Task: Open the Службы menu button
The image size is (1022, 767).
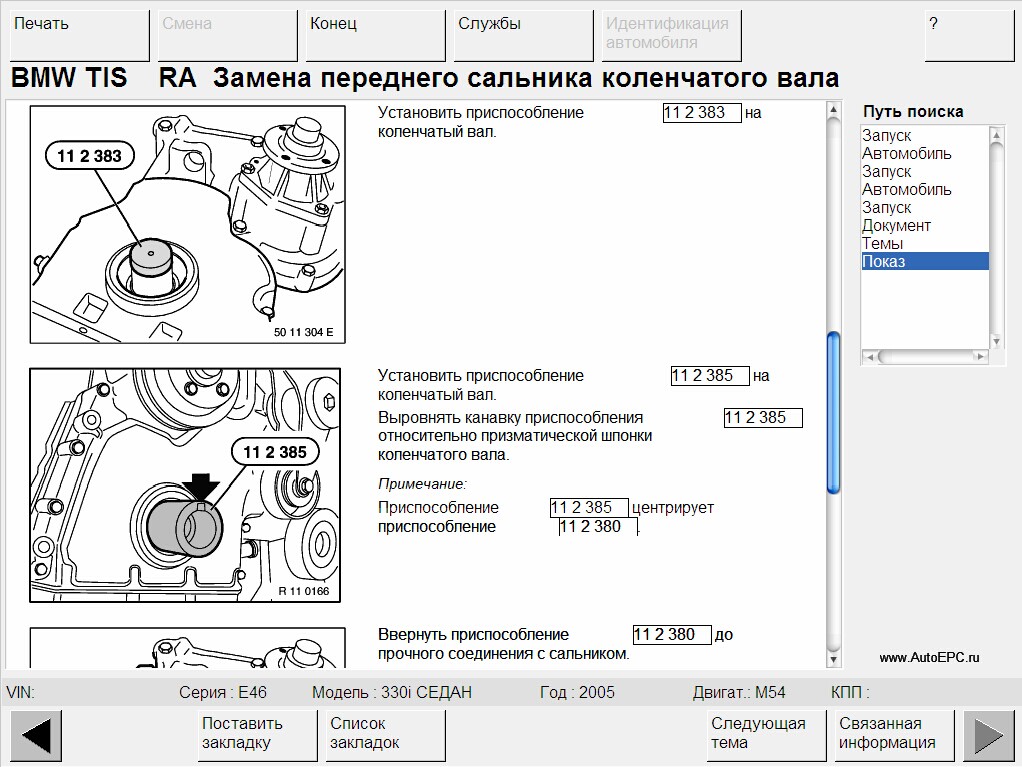Action: coord(523,35)
